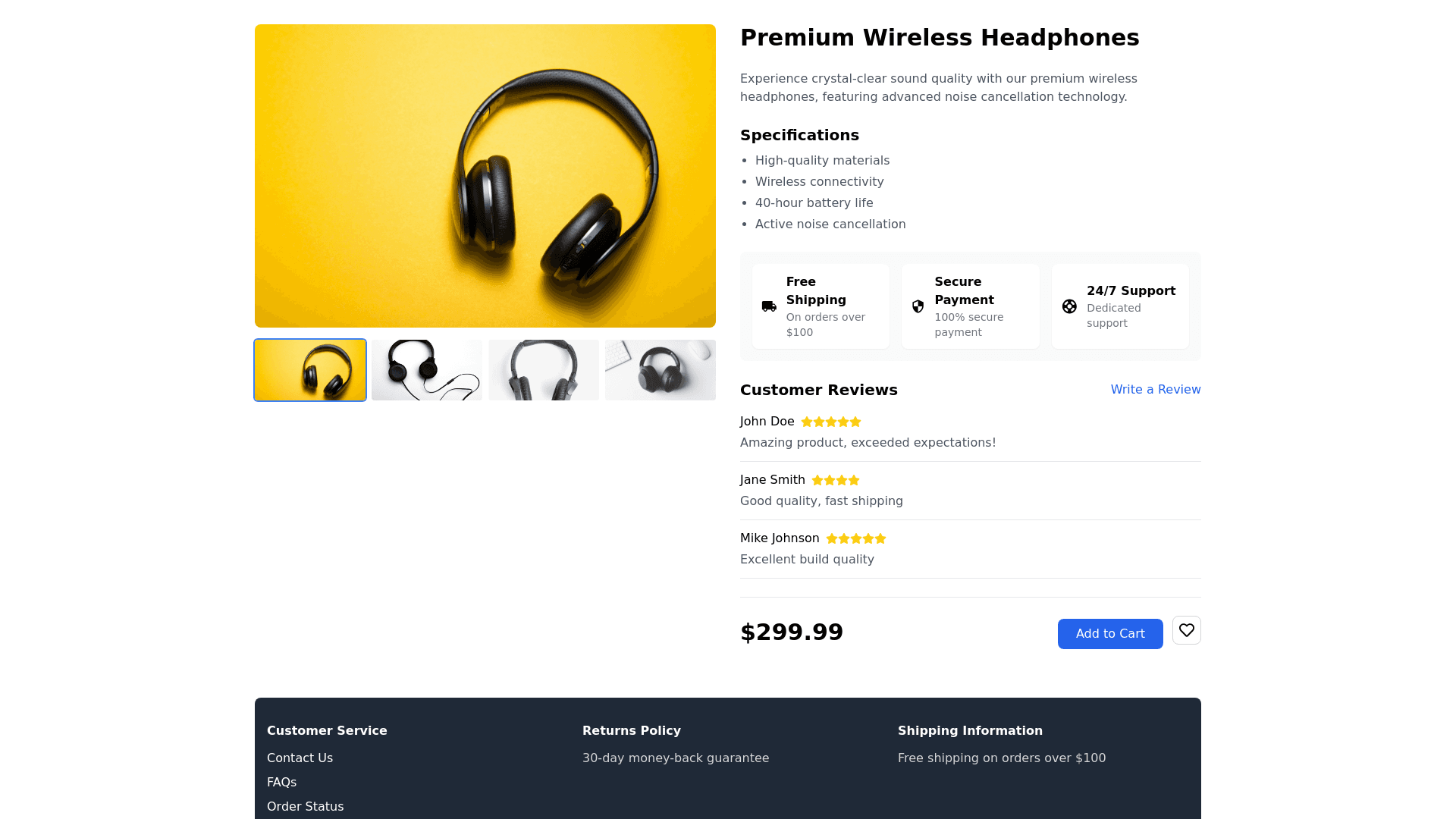
Task: Click the Free Shipping info card
Action: (x=821, y=306)
